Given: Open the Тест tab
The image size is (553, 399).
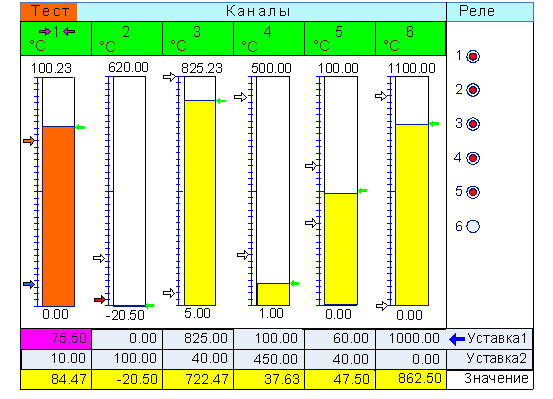Looking at the screenshot, I should (x=49, y=11).
